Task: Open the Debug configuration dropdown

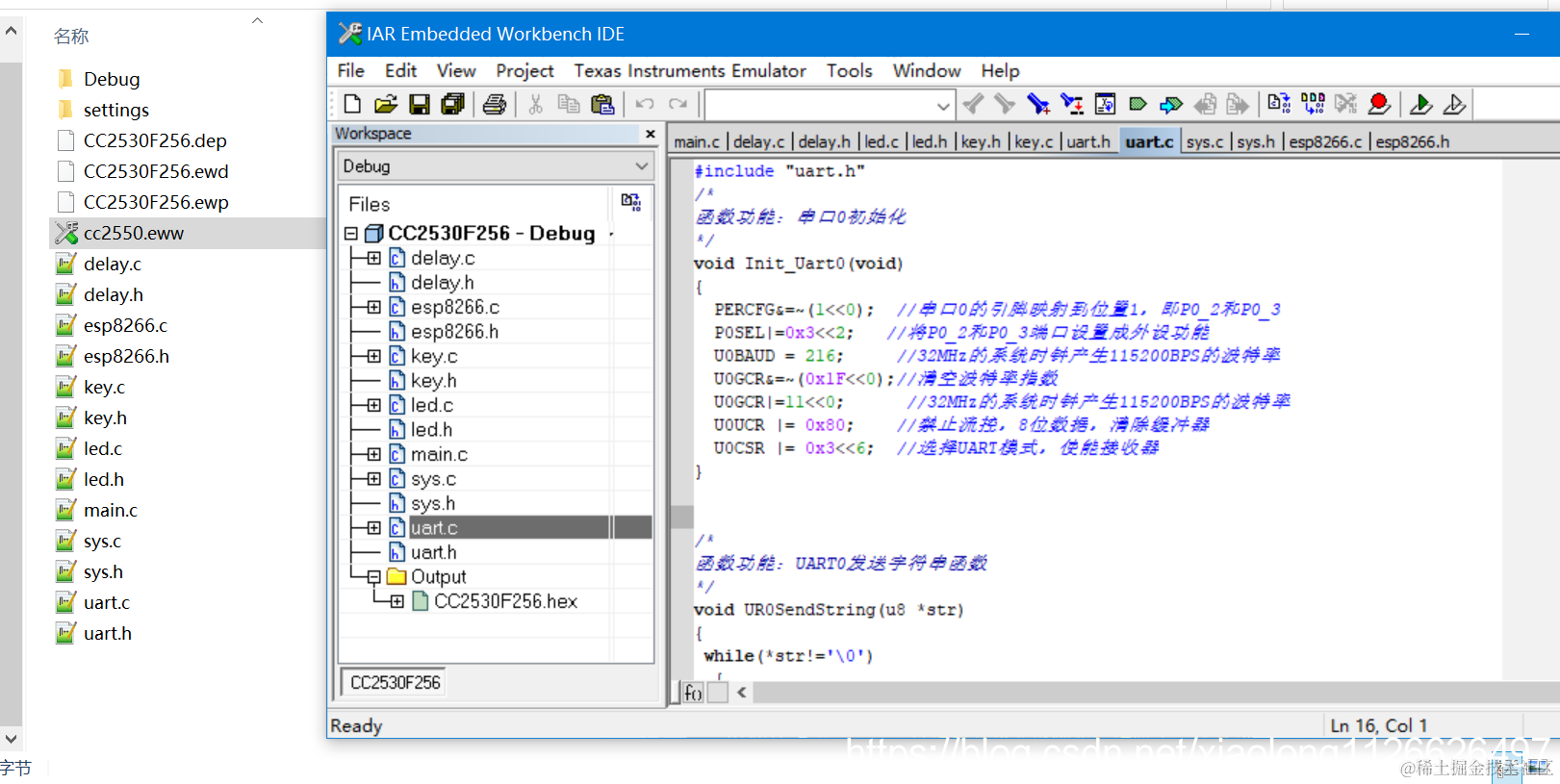Action: coord(642,166)
